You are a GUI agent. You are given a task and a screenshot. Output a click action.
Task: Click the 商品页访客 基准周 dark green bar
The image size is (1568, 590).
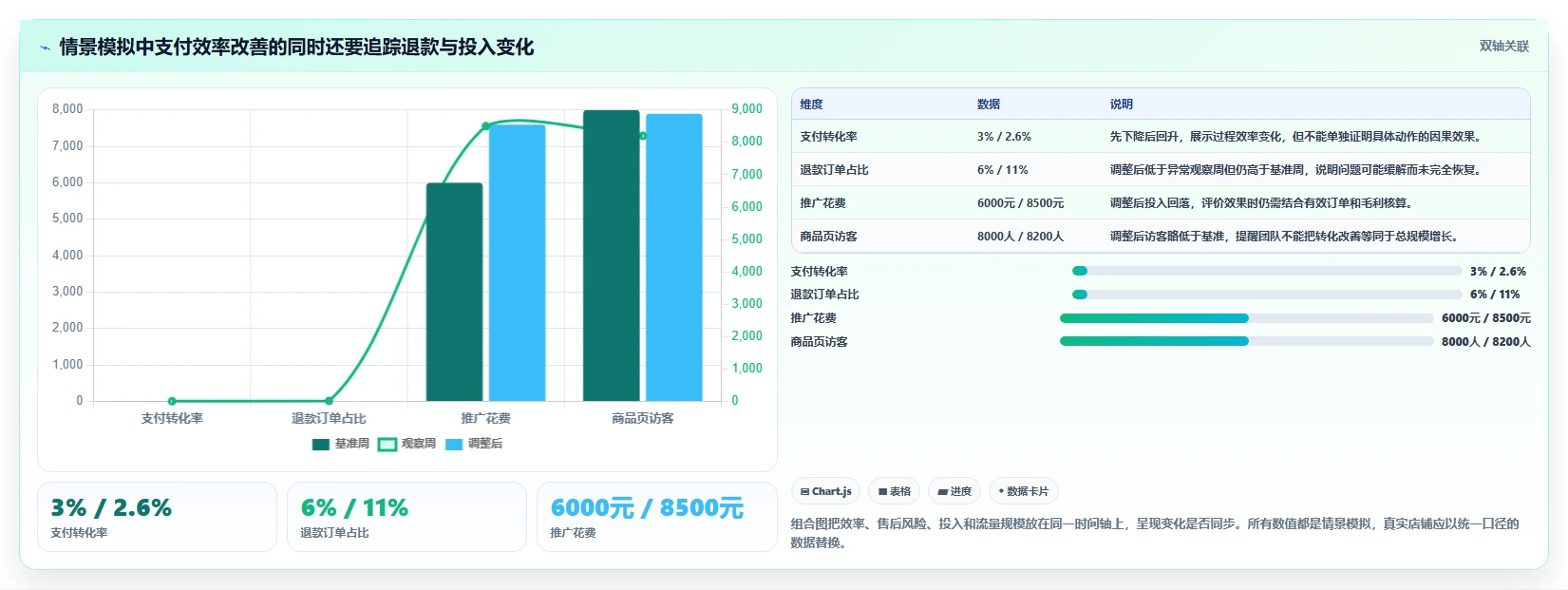pos(612,256)
